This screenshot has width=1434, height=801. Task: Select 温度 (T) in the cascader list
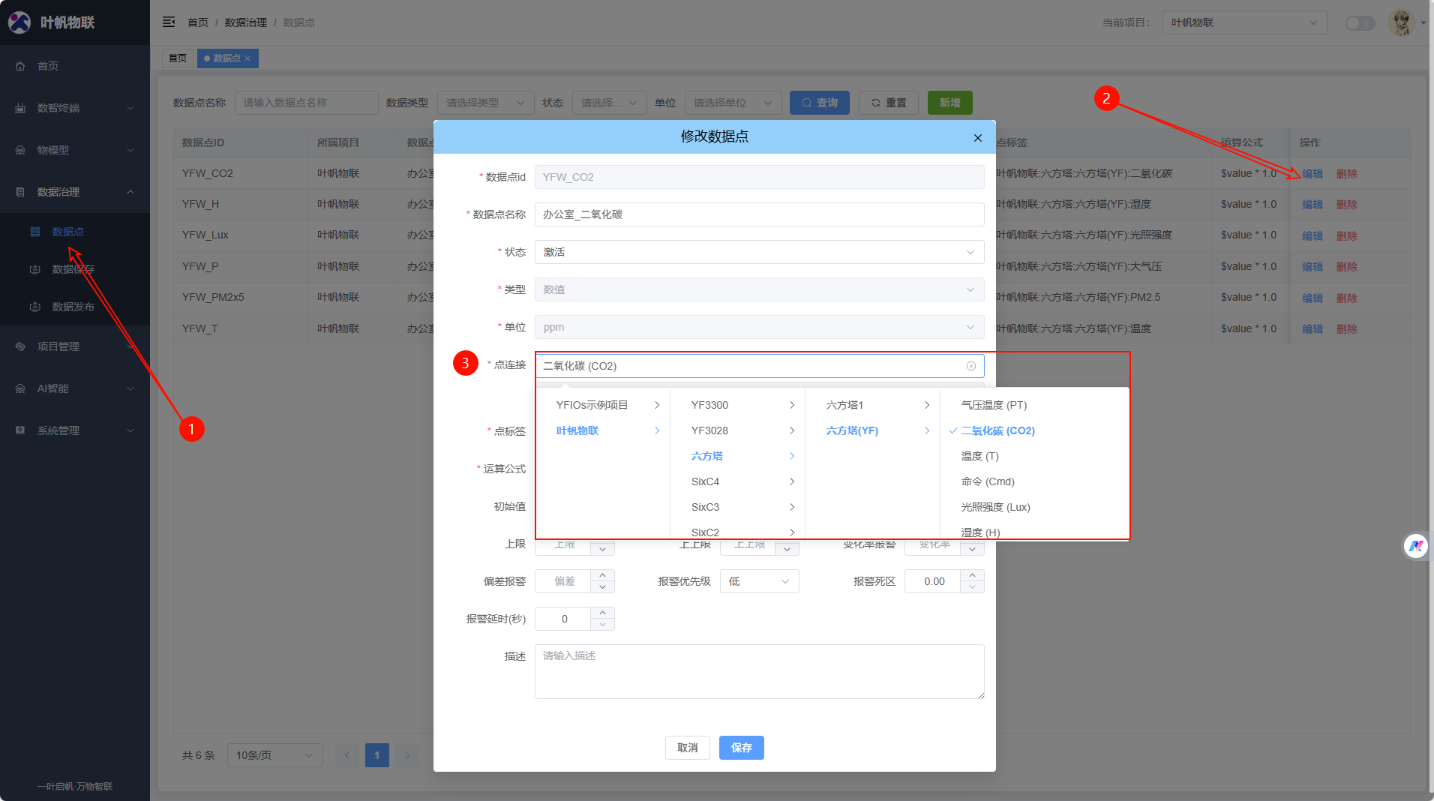979,456
